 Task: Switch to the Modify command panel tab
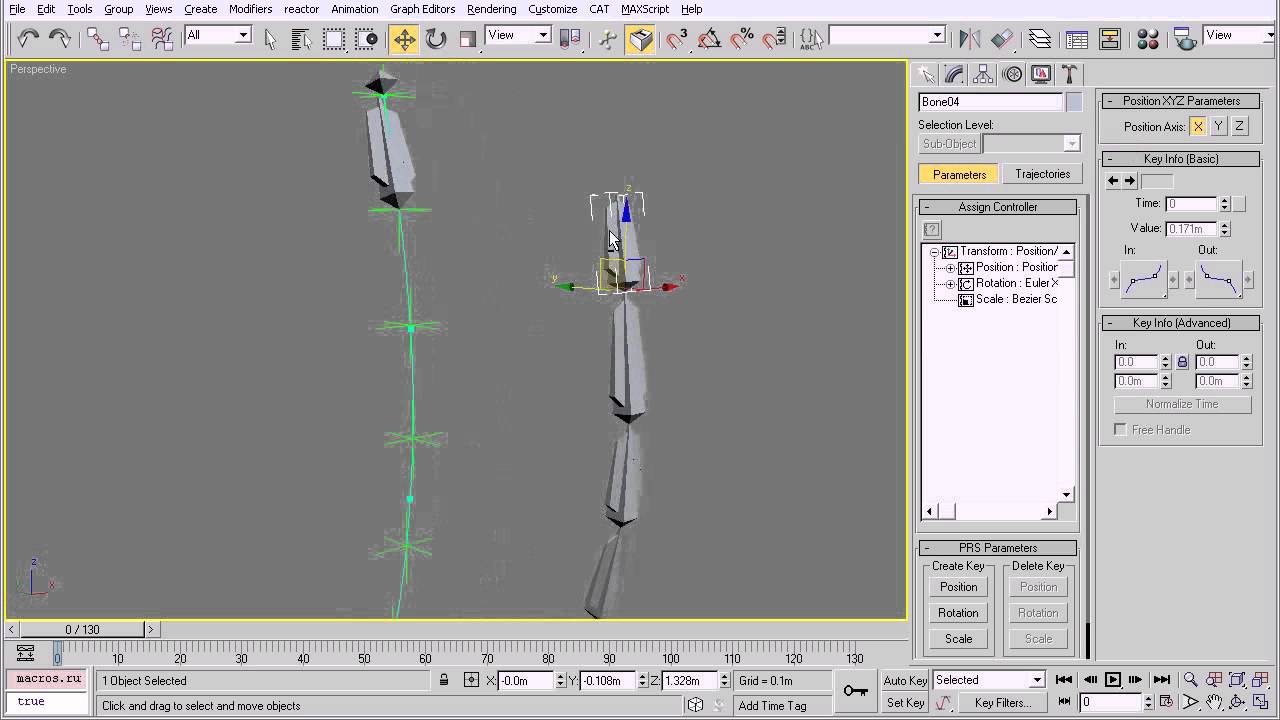[954, 75]
